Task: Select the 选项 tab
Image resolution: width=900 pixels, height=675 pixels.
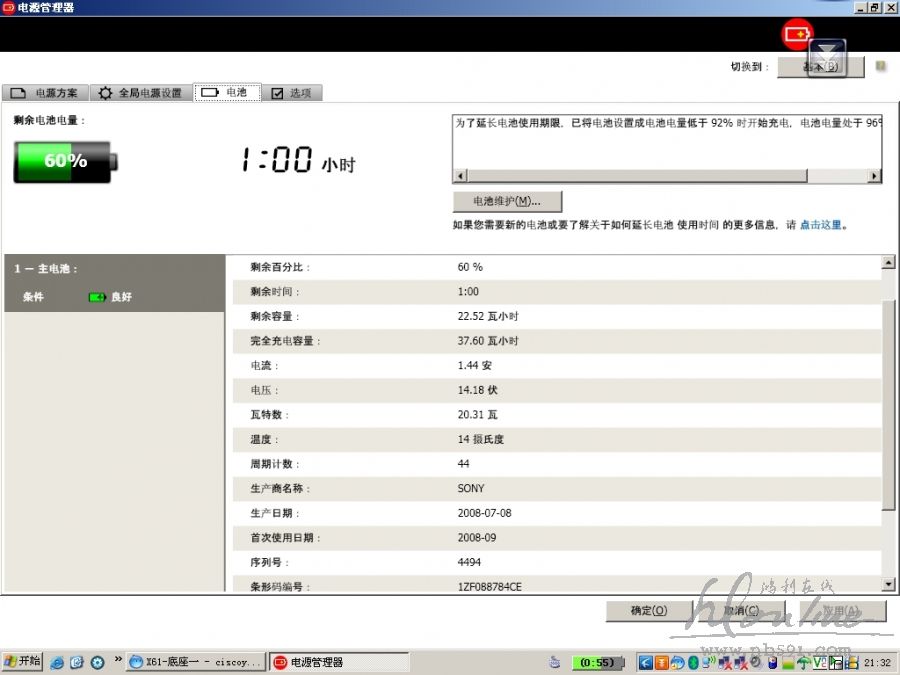Action: click(292, 93)
